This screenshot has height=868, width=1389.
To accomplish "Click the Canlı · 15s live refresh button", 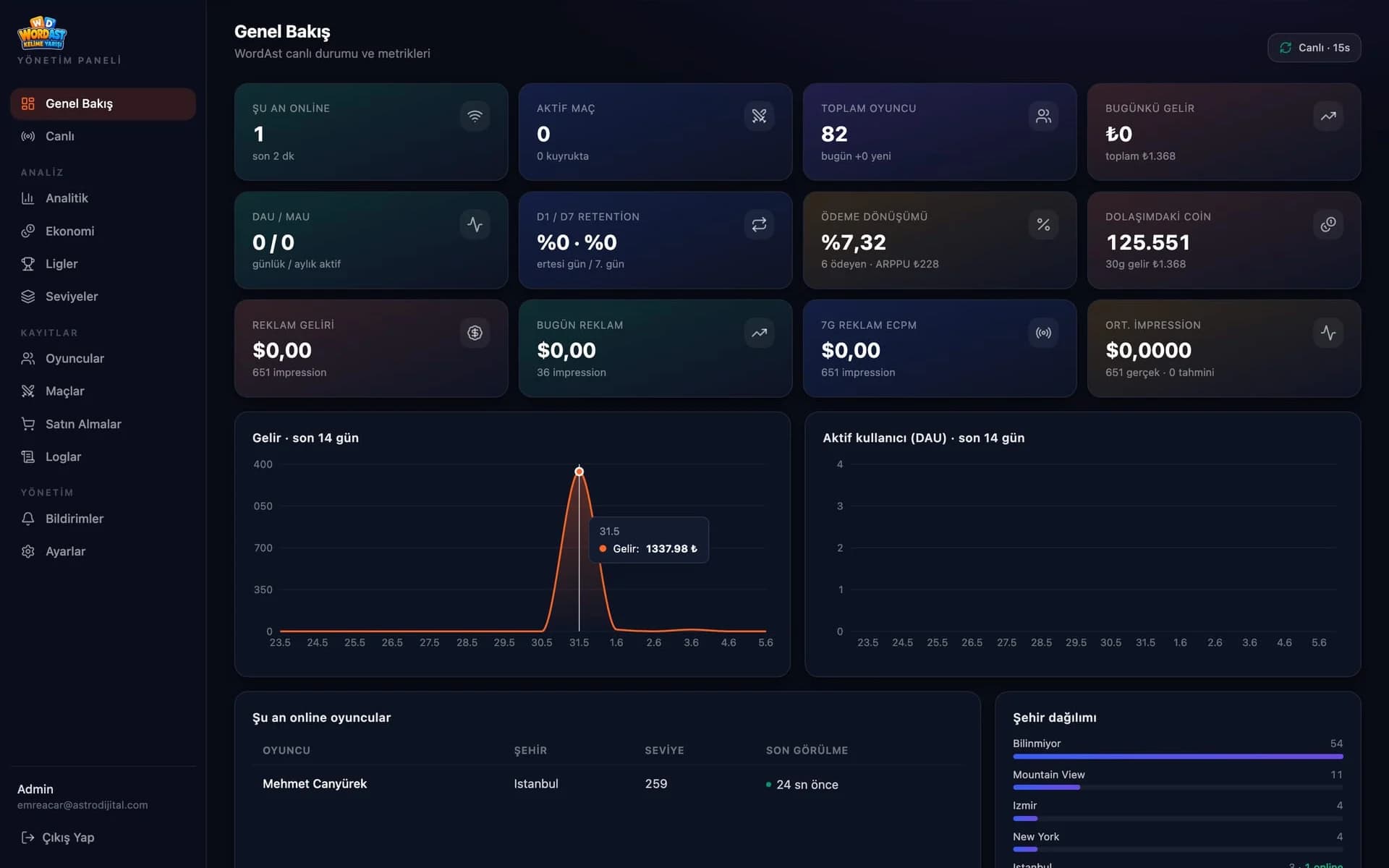I will tap(1314, 48).
